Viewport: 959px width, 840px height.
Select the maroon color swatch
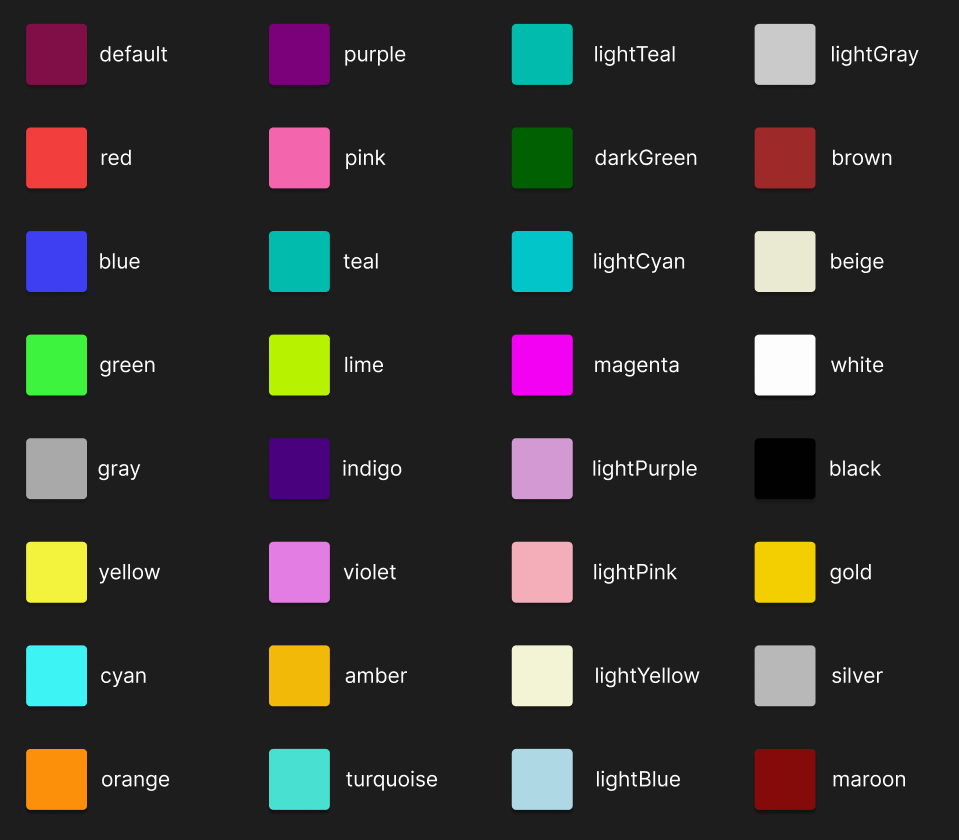click(x=785, y=779)
